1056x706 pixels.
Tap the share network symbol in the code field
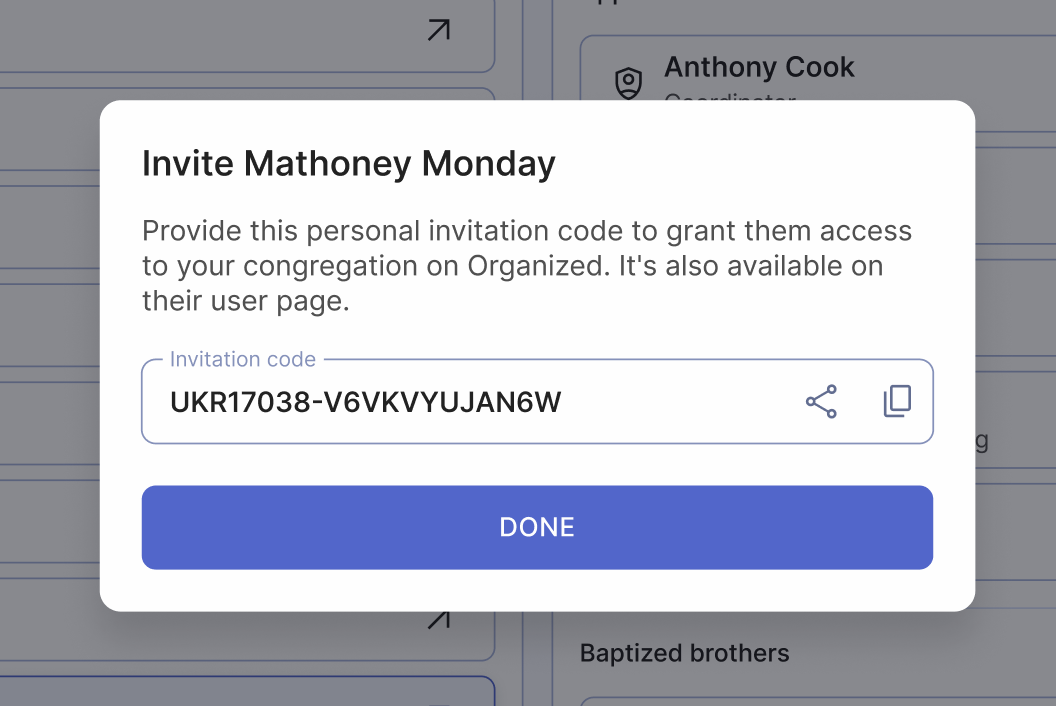point(821,401)
